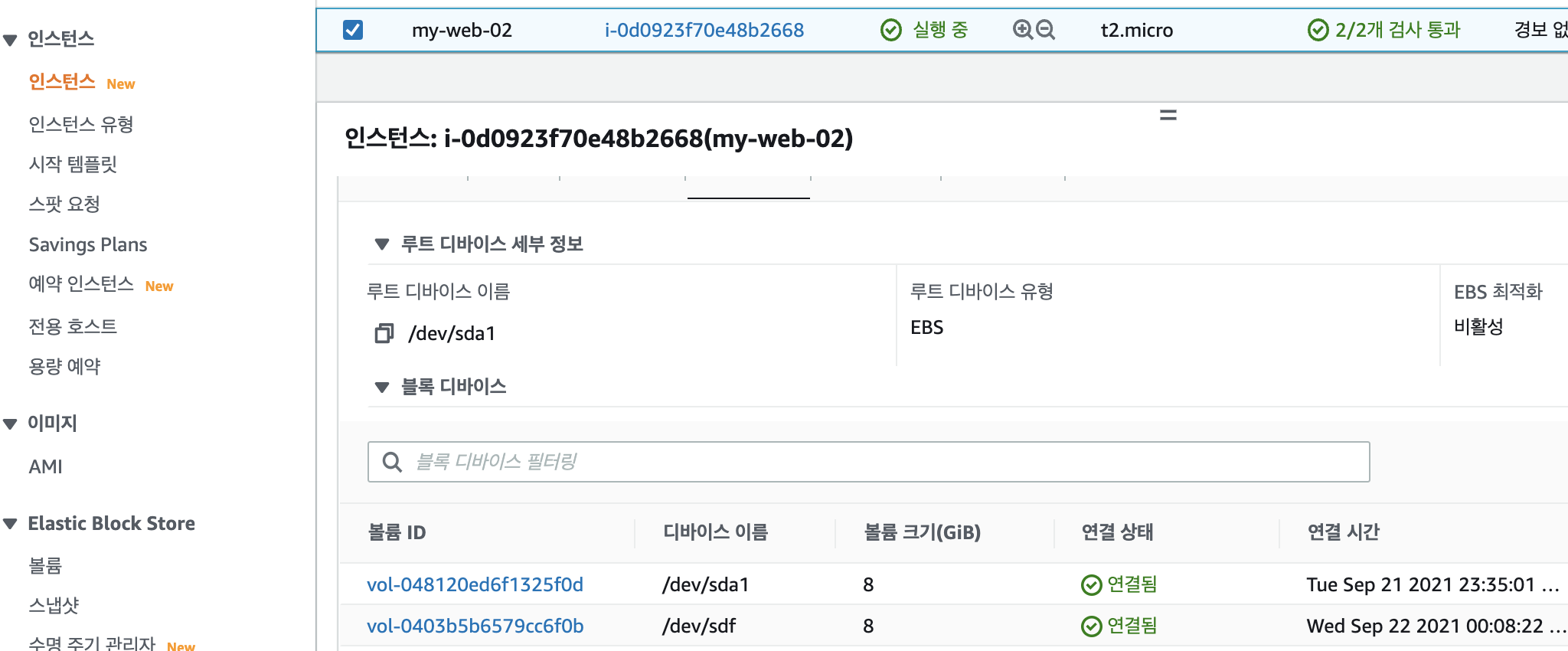Viewport: 1568px width, 651px height.
Task: Click the 실행 중 running status icon
Action: tap(891, 30)
